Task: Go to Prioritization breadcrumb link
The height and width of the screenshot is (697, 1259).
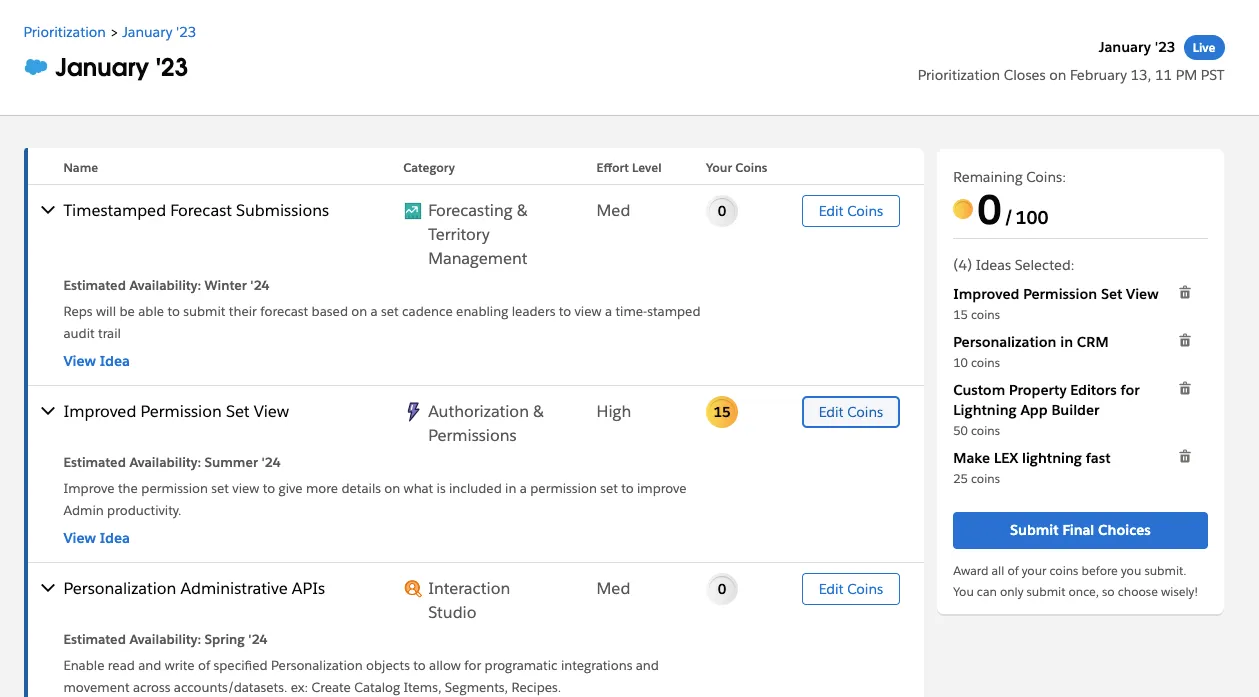Action: tap(65, 32)
